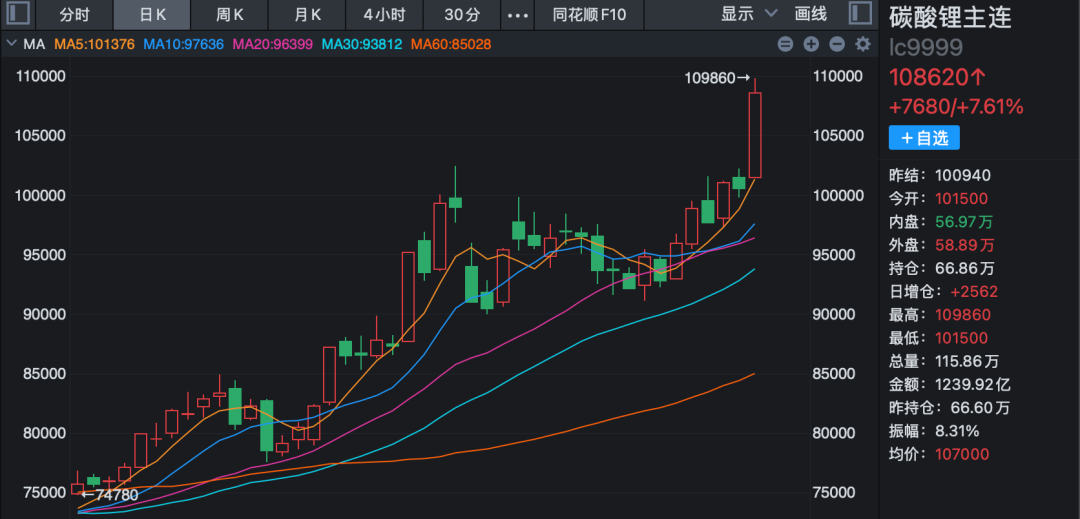The image size is (1080, 519).
Task: Click the 画线 drawing tools button
Action: pos(811,14)
